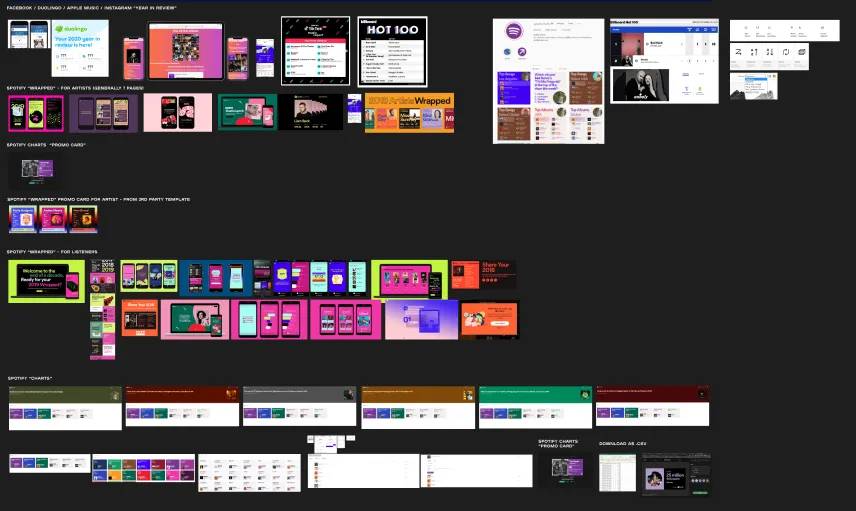Select the 'Spotify Wrapped – For Listeners' section heading

click(47, 252)
